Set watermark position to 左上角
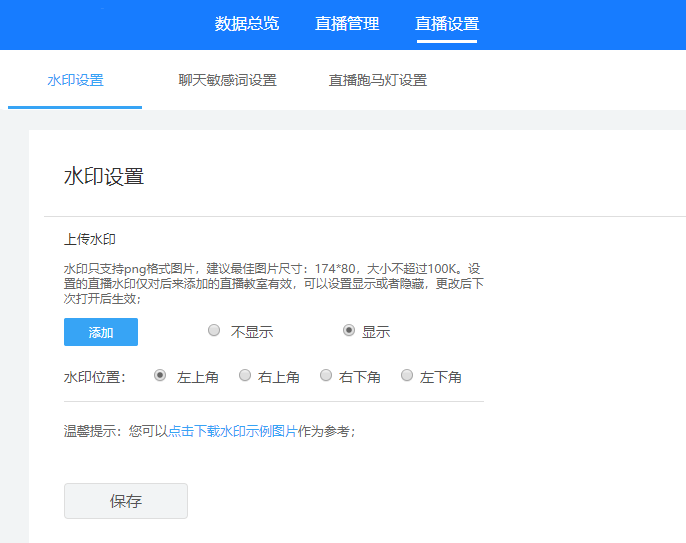Screen dimensions: 686x543 (x=160, y=376)
